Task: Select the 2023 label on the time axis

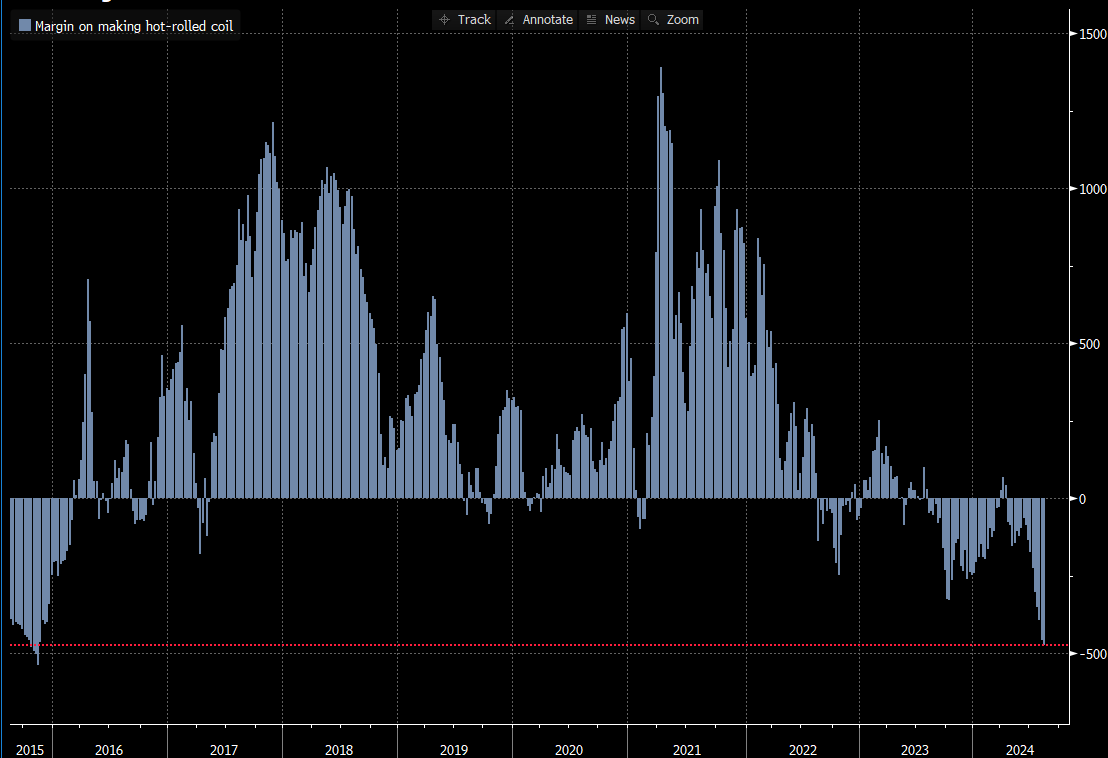Action: [915, 750]
